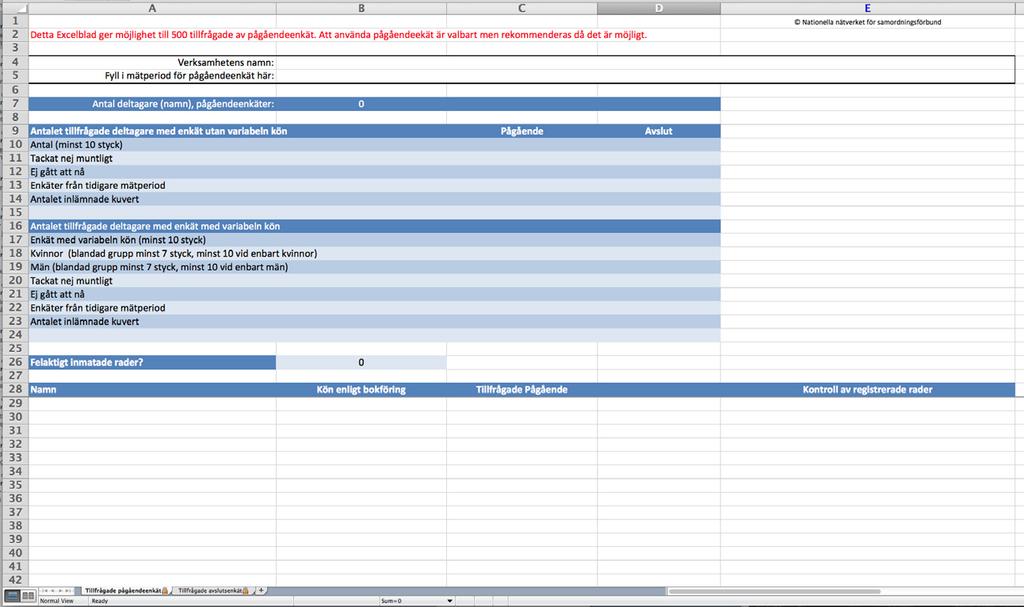Viewport: 1024px width, 607px height.
Task: Click the 'Avslut' header in row 9
Action: click(x=658, y=131)
